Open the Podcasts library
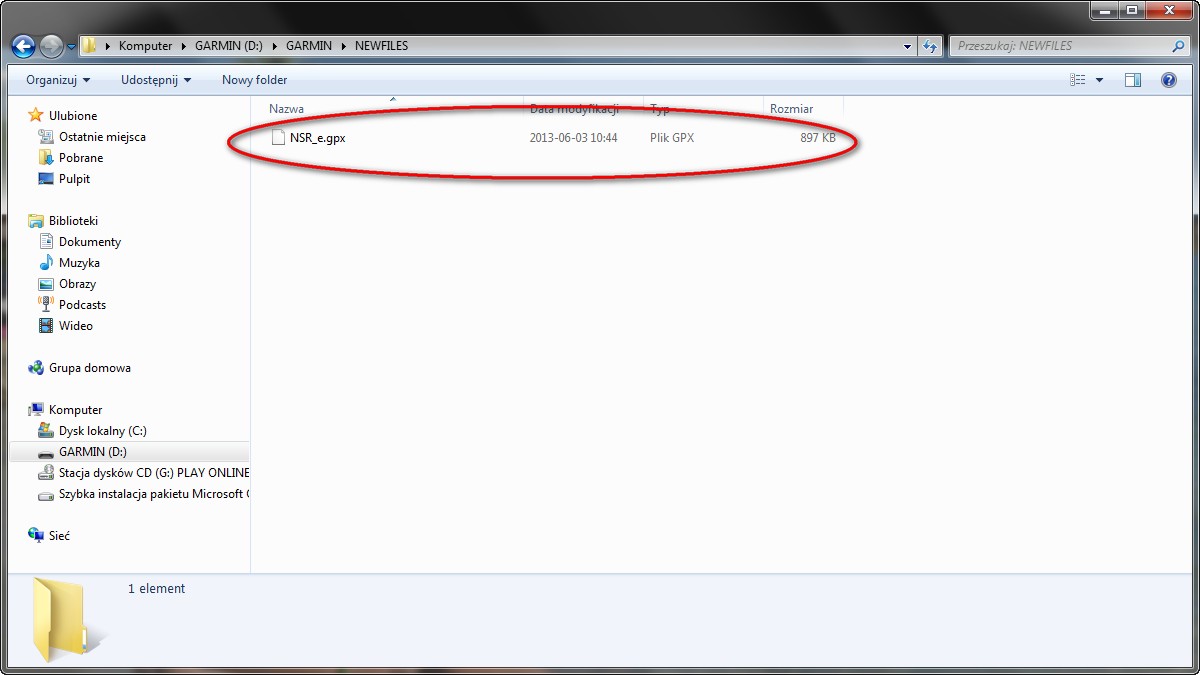Image resolution: width=1200 pixels, height=675 pixels. click(x=82, y=305)
